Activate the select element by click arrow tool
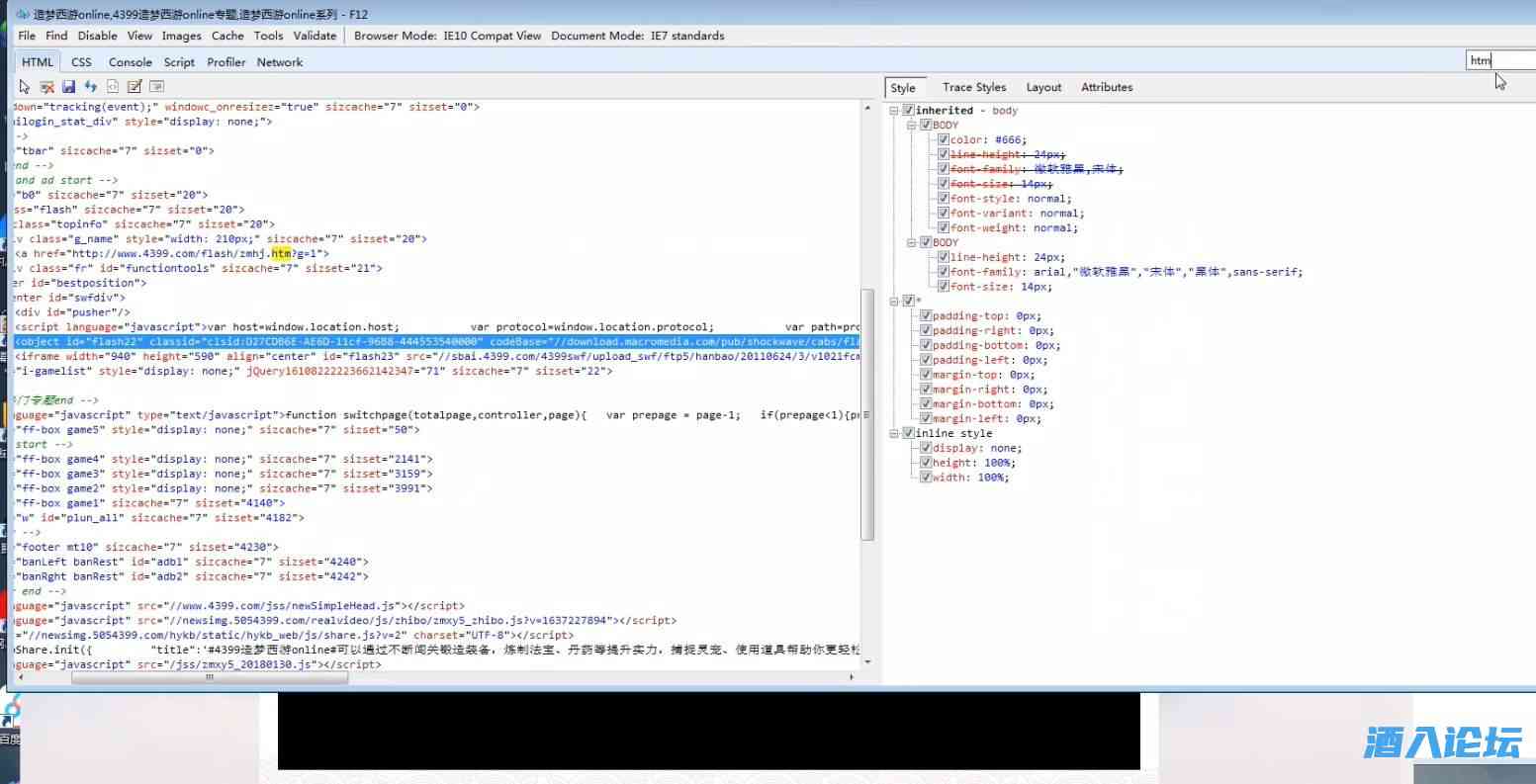Viewport: 1536px width, 784px height. pos(26,87)
